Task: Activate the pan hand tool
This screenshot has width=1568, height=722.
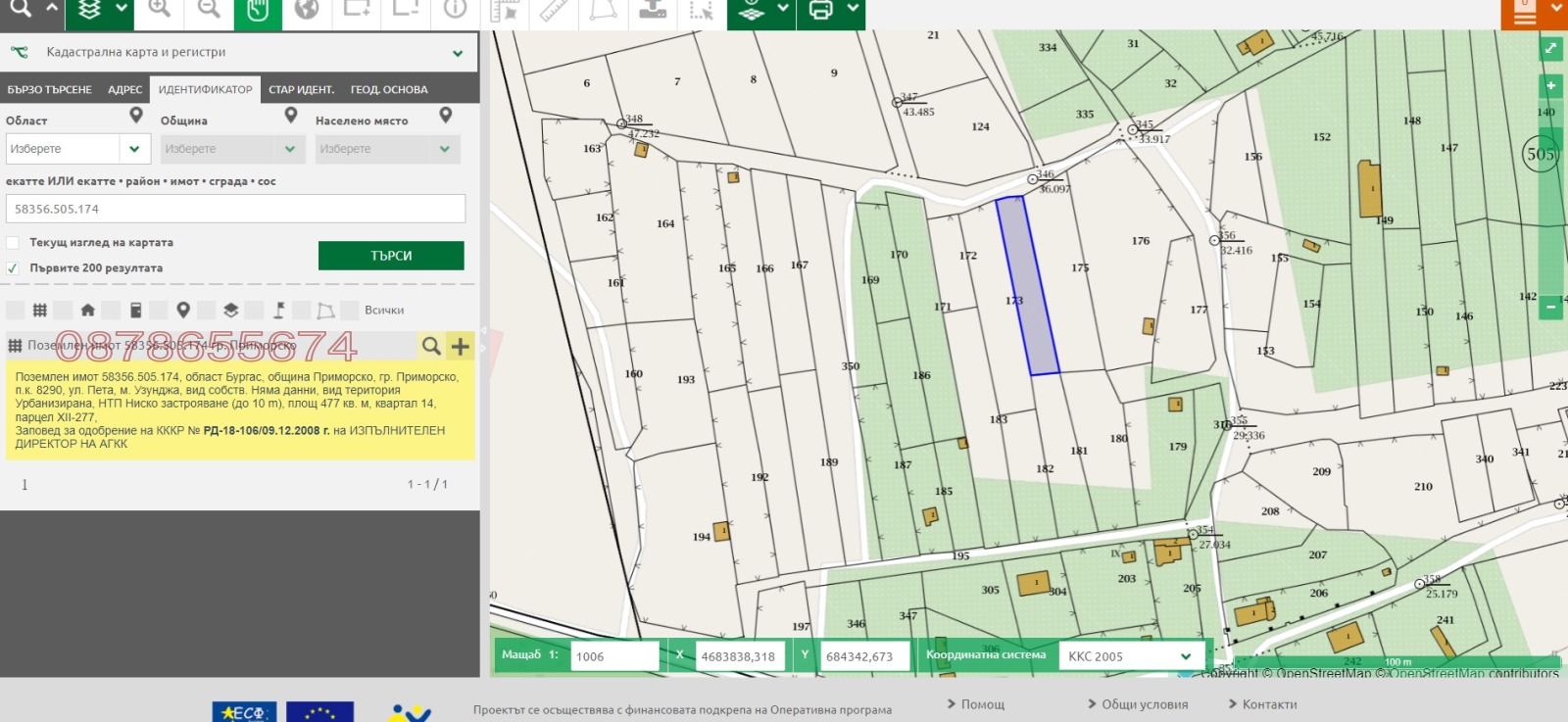Action: [x=258, y=12]
